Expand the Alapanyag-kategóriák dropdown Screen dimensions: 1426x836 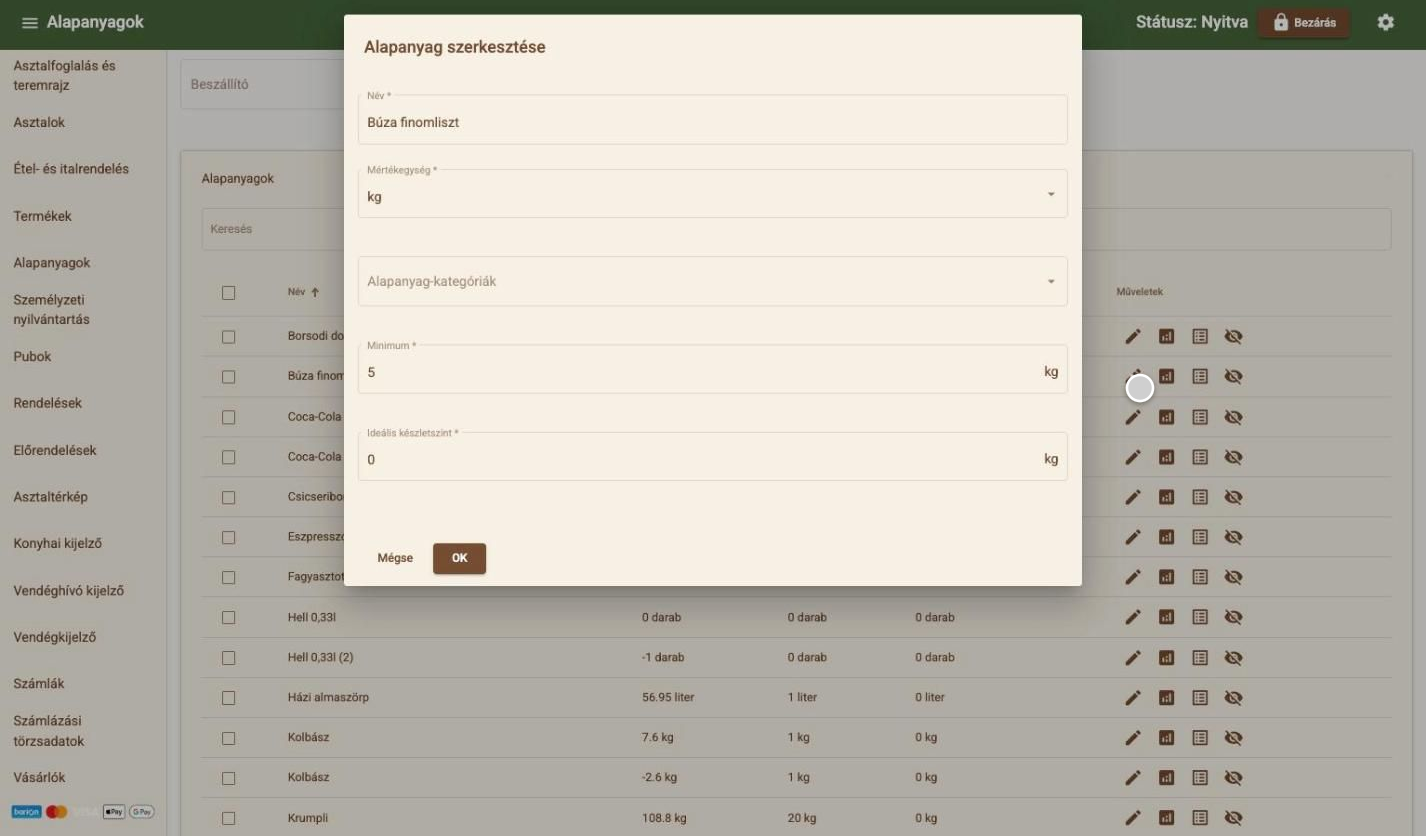pos(712,281)
